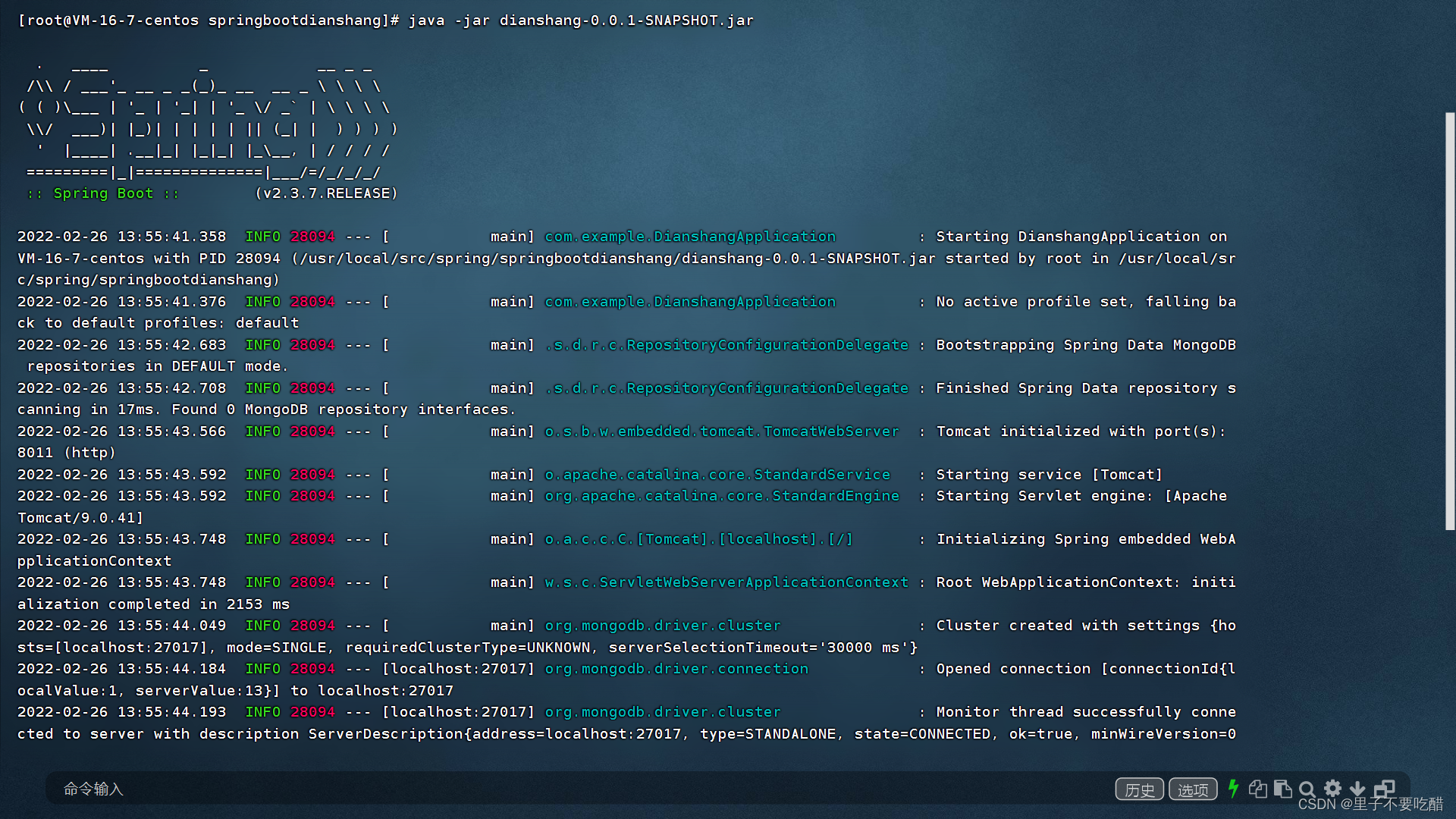This screenshot has width=1456, height=819.
Task: Click the org.mongodb.driver.connection logger name
Action: point(676,669)
